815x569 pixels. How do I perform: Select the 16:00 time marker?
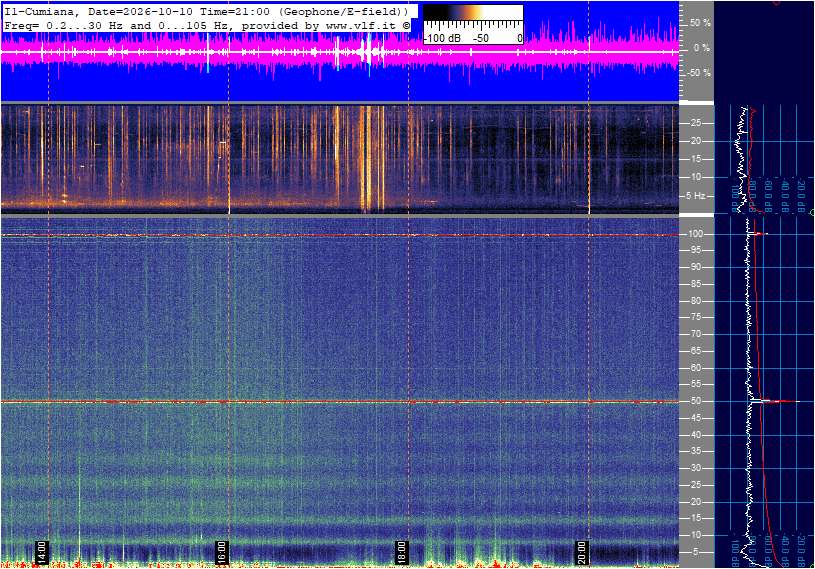(x=221, y=552)
